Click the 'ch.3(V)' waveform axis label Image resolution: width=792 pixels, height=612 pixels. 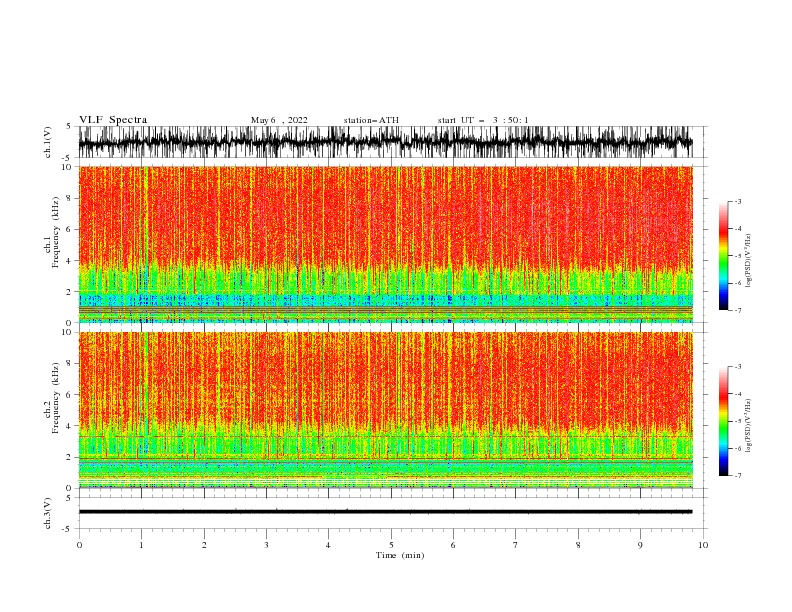point(48,513)
